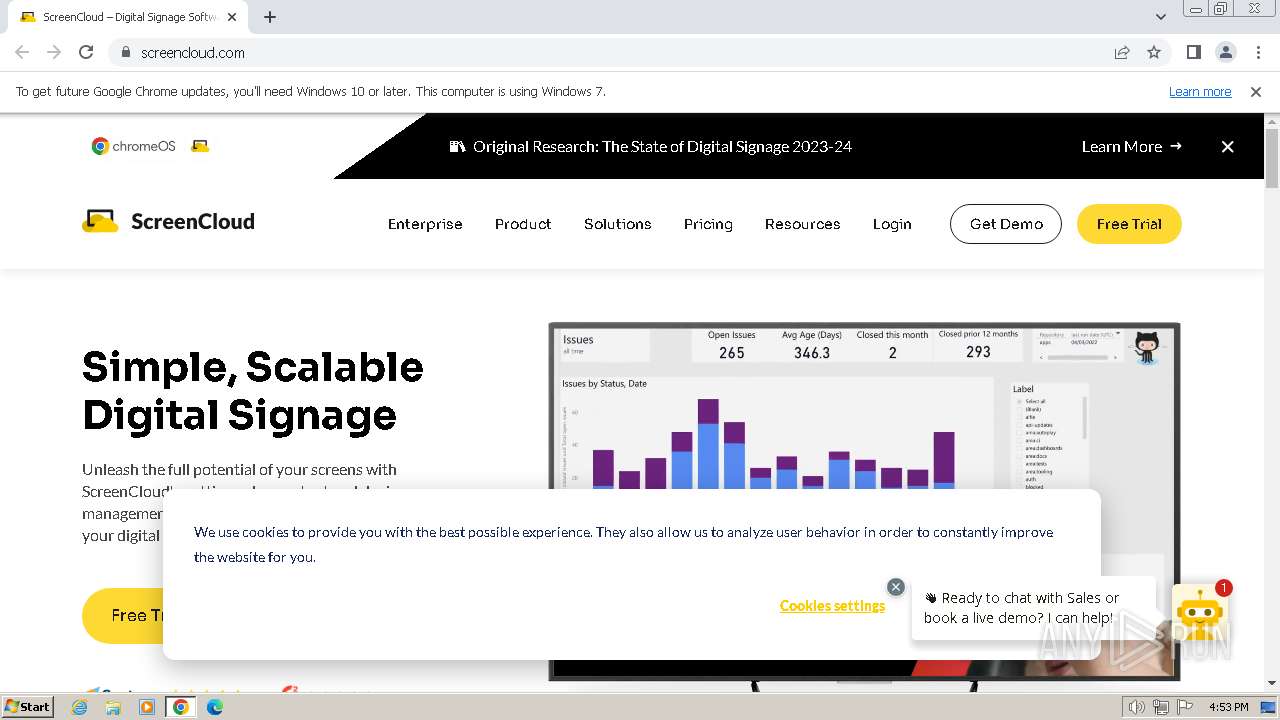
Task: Reload the ScreenCloud page
Action: [86, 53]
